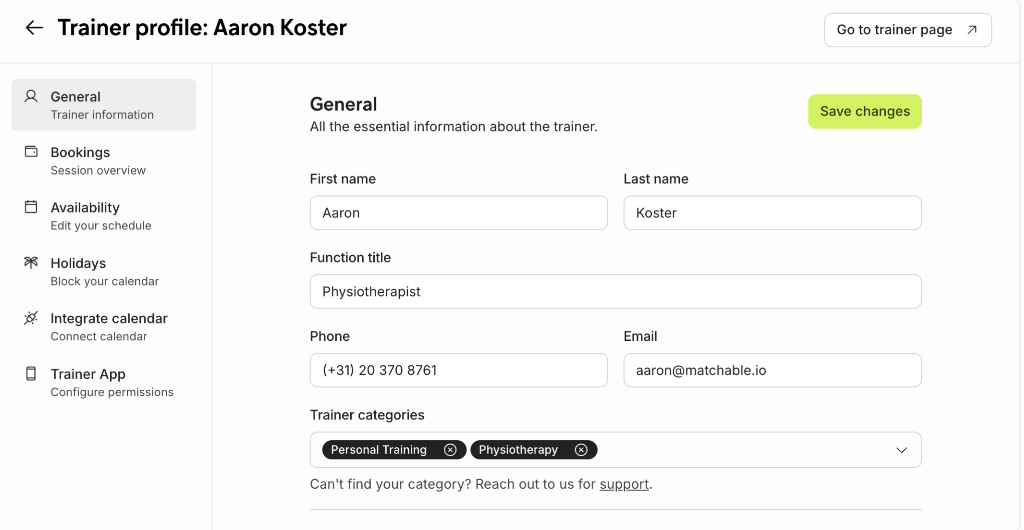This screenshot has height=530, width=1024.
Task: Edit the Function title field
Action: [x=615, y=292]
